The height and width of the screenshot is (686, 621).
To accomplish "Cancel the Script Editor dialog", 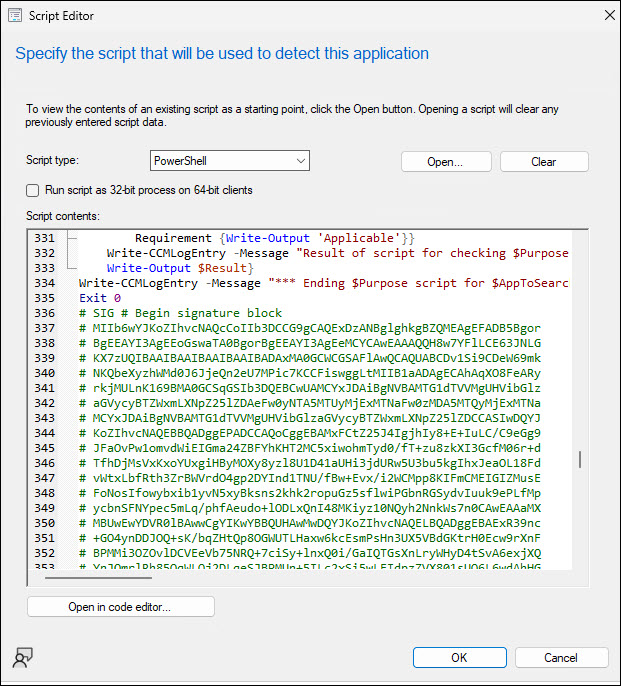I will [x=560, y=658].
